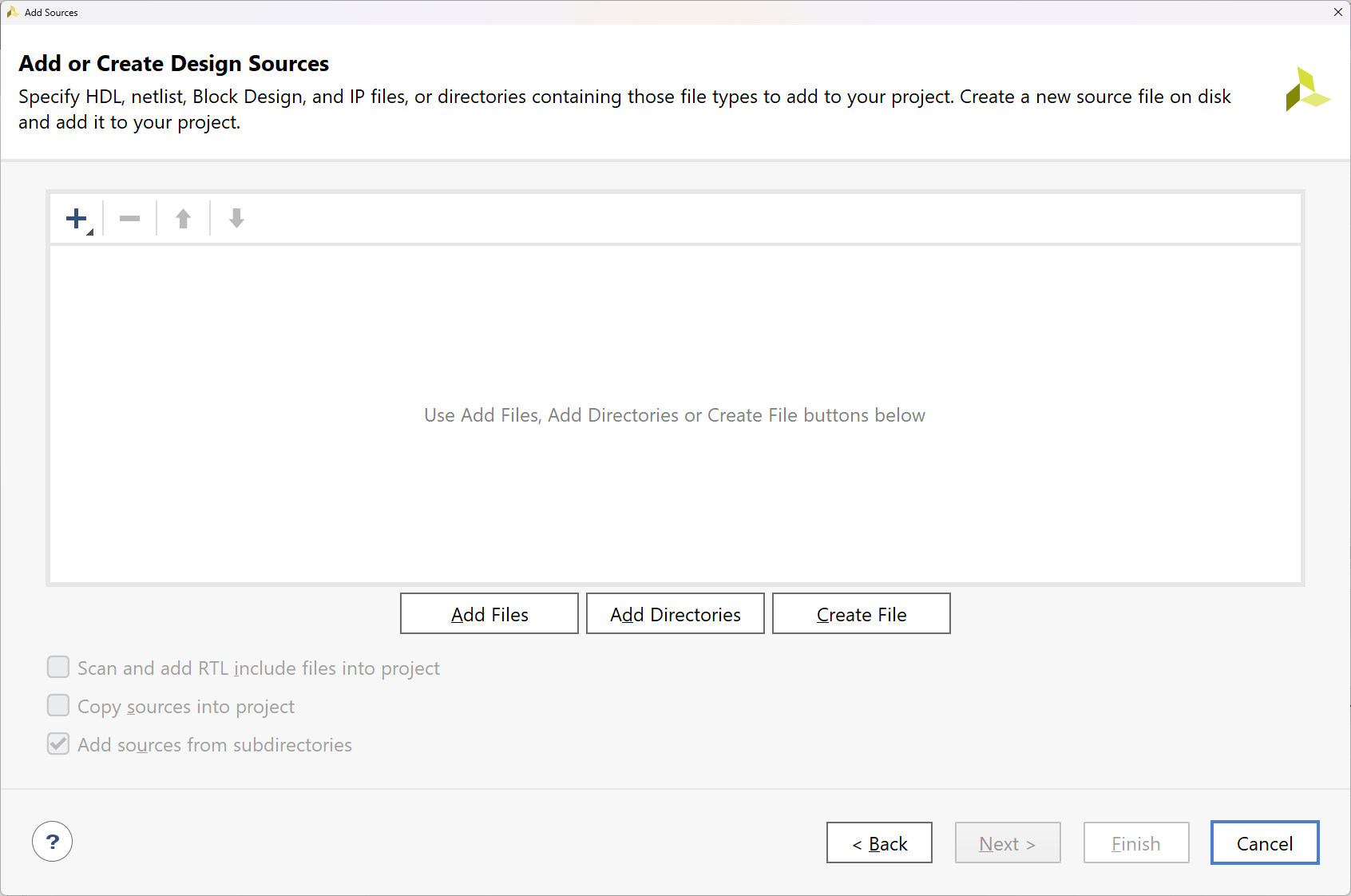The width and height of the screenshot is (1351, 896).
Task: Check Copy sources into project
Action: [x=57, y=705]
